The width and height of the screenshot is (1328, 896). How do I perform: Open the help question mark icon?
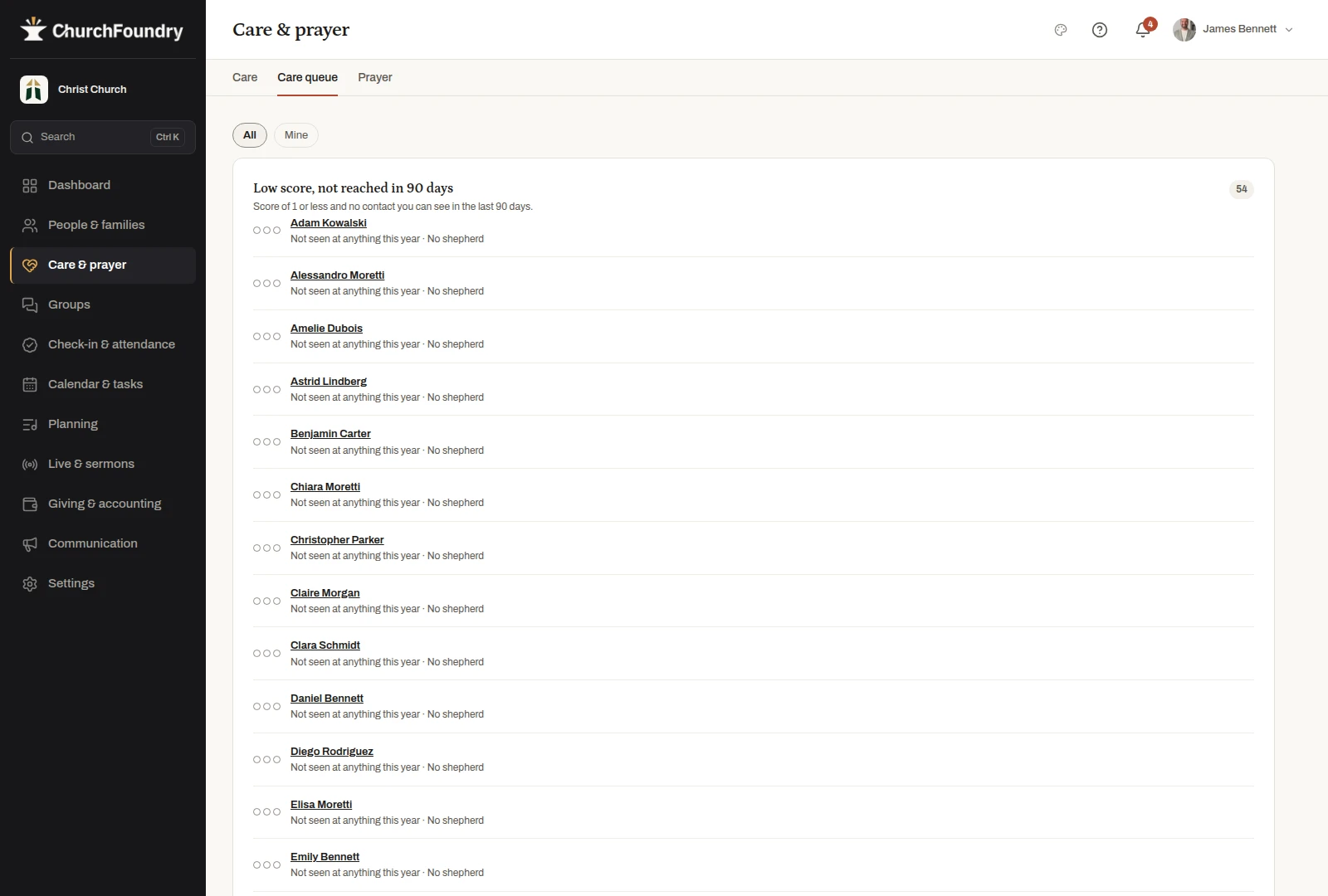[x=1100, y=30]
